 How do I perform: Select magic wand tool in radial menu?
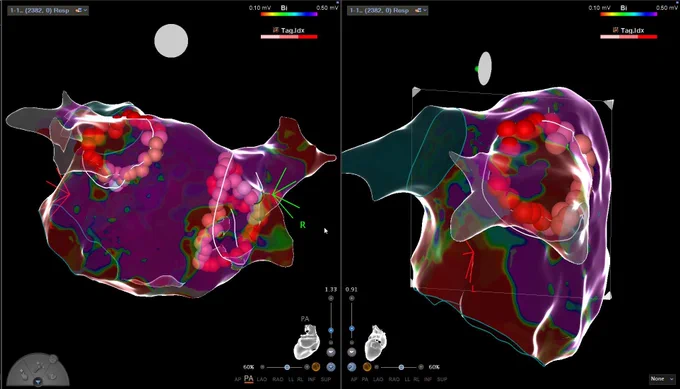(x=38, y=367)
